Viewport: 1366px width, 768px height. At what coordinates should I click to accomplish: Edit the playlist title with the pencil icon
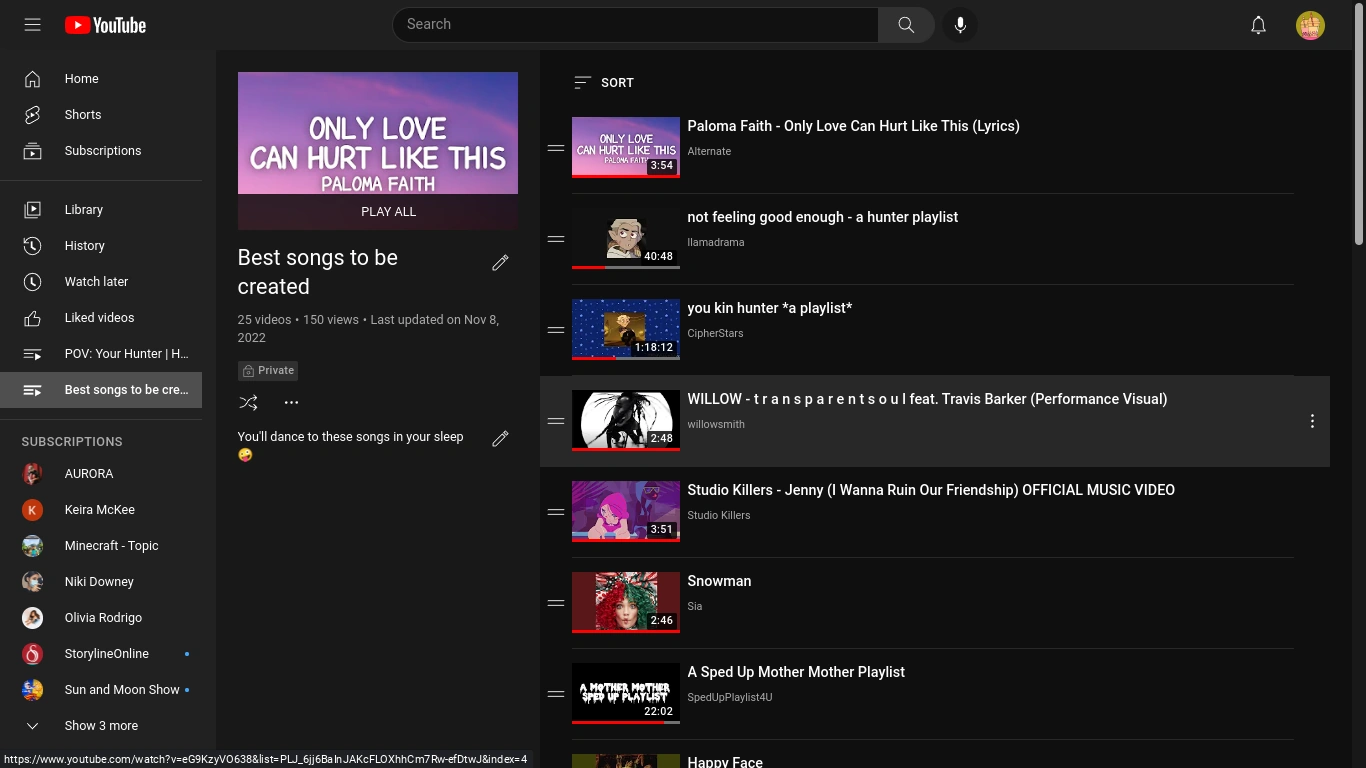tap(500, 262)
